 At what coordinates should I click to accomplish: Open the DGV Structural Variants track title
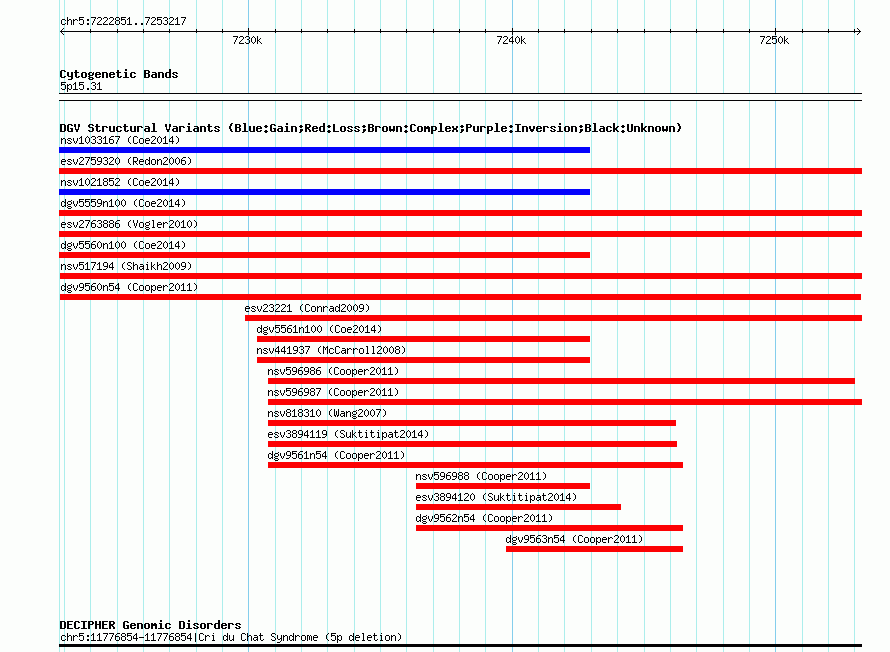[x=371, y=128]
